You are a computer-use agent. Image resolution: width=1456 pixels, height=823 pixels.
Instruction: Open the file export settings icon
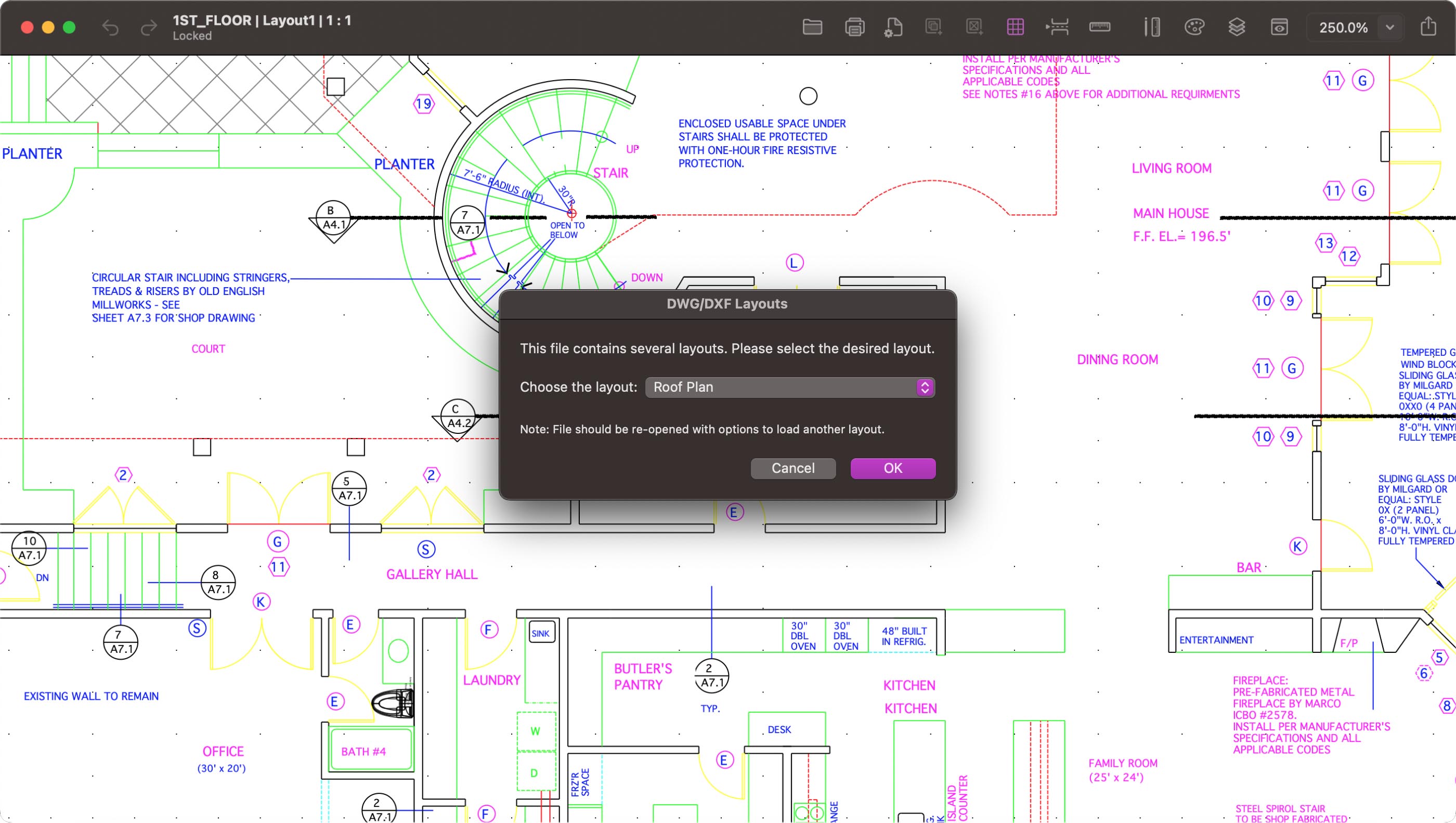[x=893, y=27]
